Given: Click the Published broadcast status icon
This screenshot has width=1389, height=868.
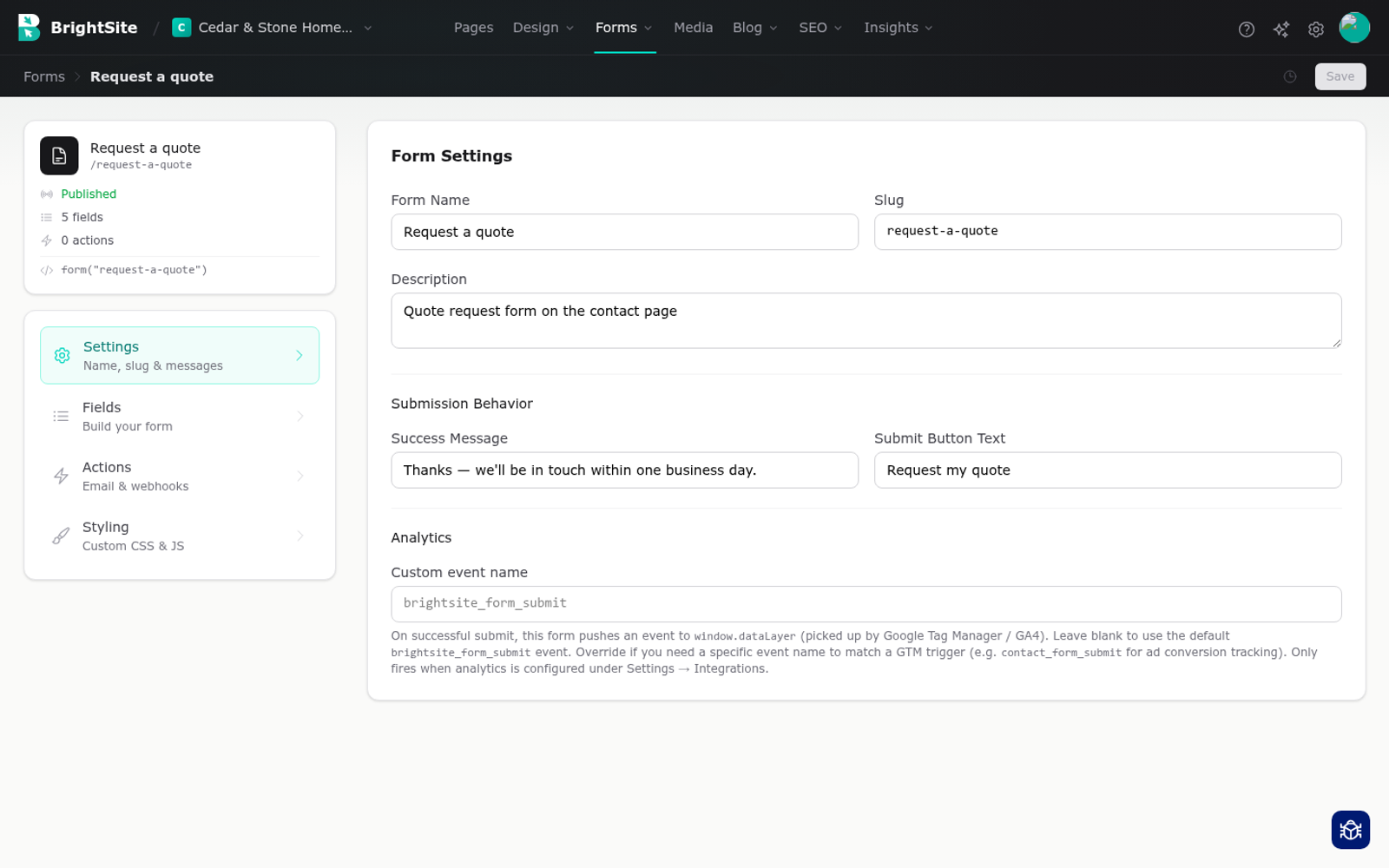Looking at the screenshot, I should (47, 194).
